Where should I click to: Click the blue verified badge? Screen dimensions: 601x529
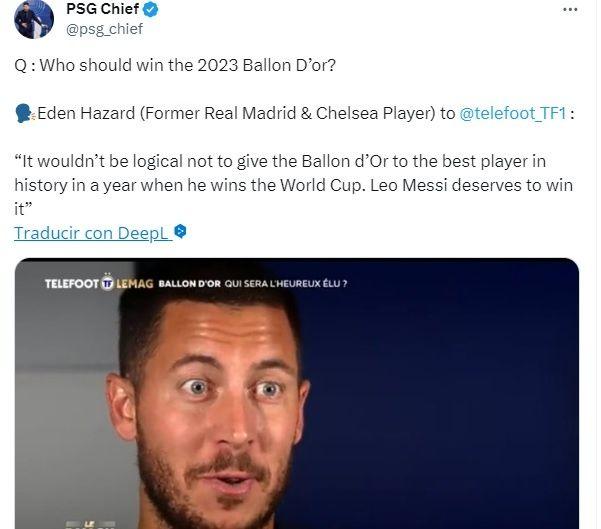click(150, 10)
